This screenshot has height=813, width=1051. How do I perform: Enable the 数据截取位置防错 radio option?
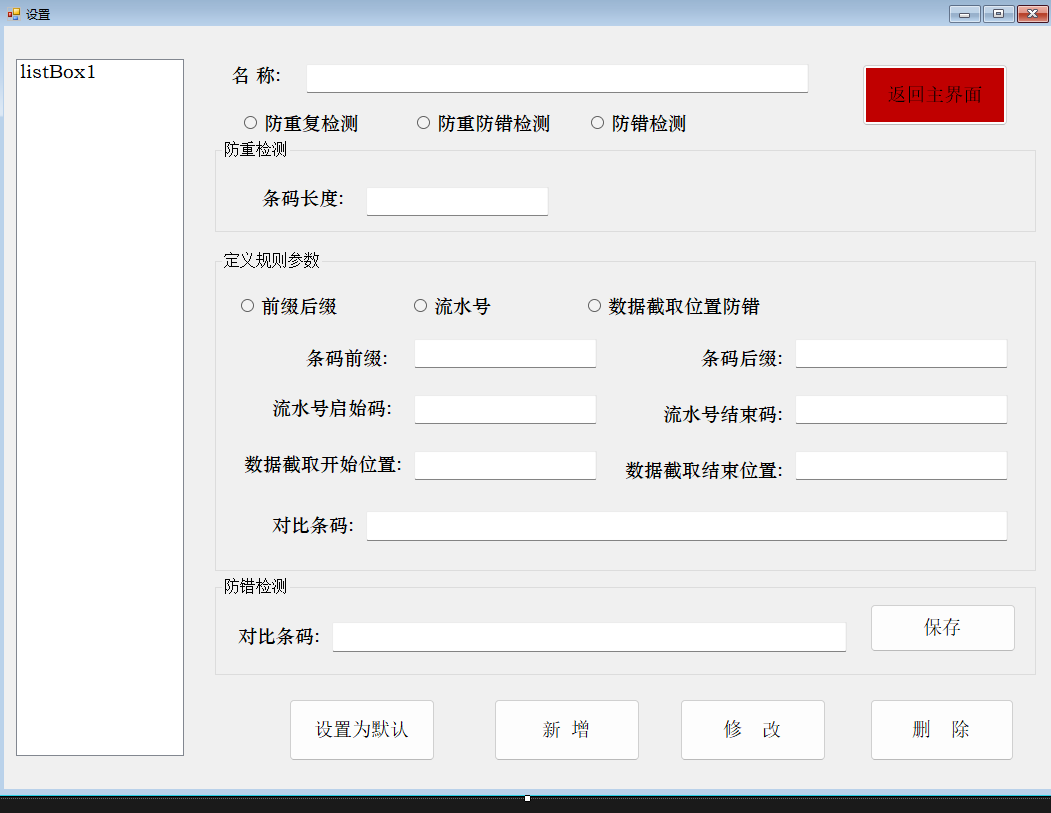click(595, 306)
